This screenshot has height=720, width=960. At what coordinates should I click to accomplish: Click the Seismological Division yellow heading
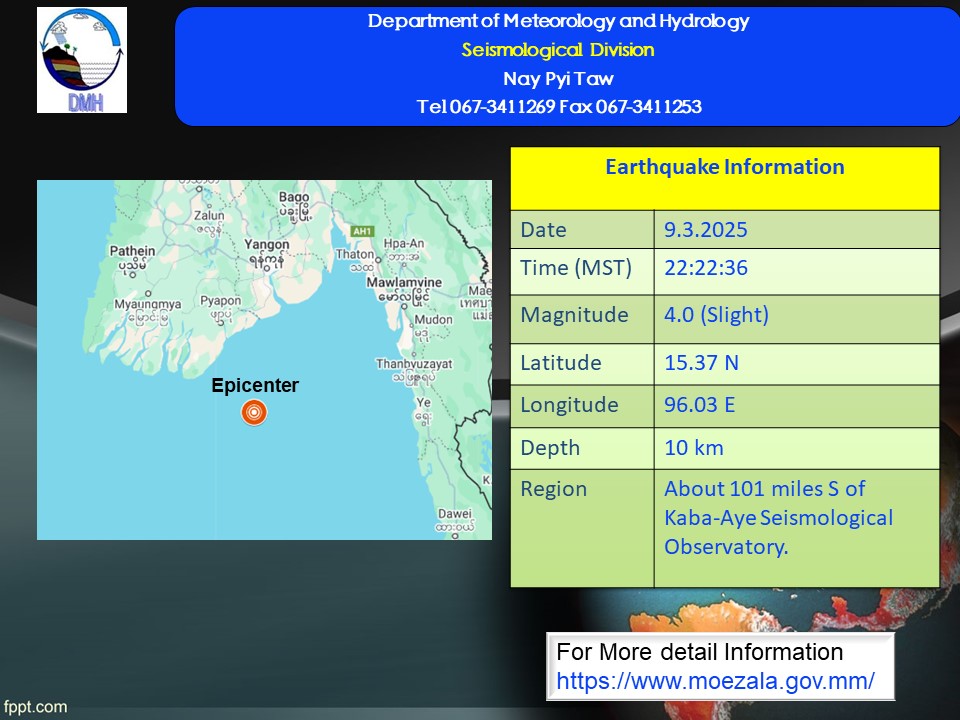coord(558,50)
